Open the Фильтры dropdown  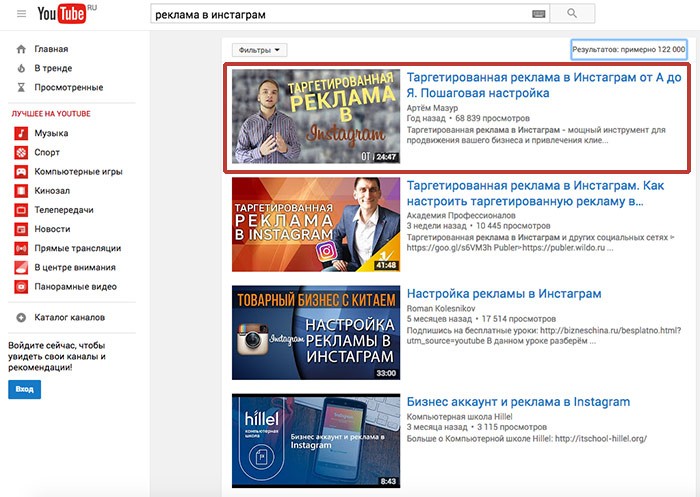pos(259,50)
